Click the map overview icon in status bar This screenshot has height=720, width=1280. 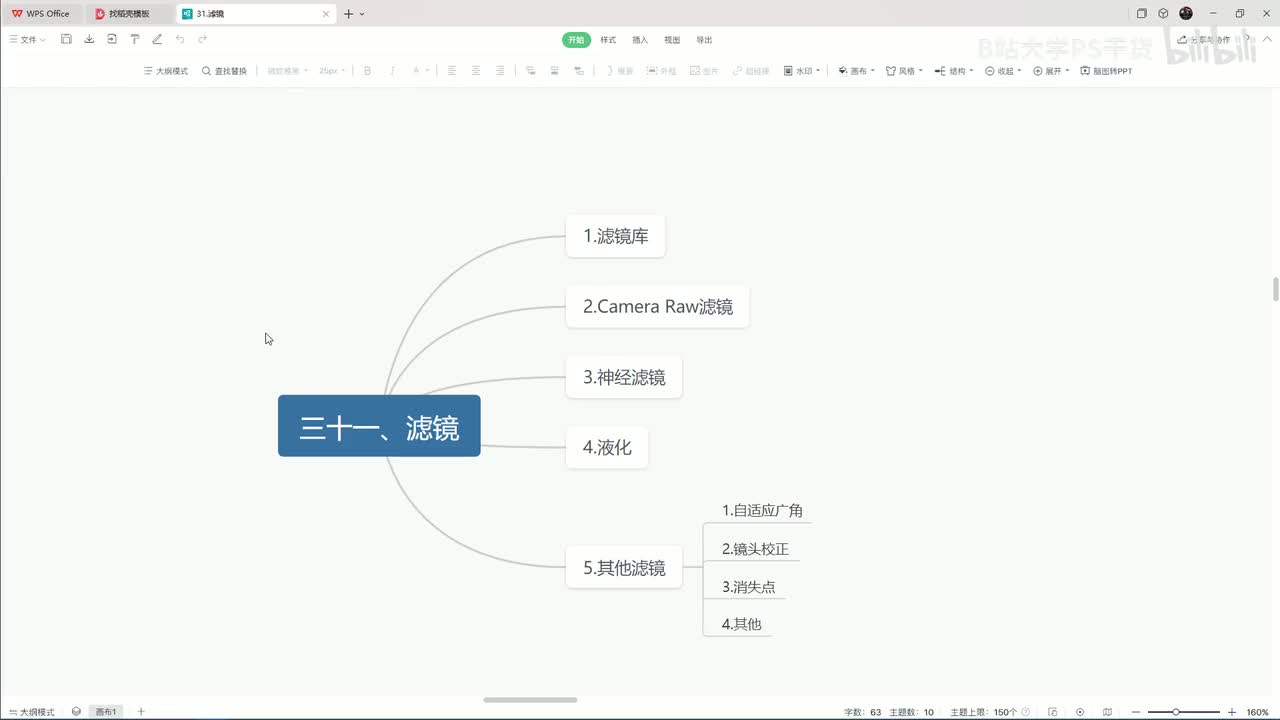1107,712
